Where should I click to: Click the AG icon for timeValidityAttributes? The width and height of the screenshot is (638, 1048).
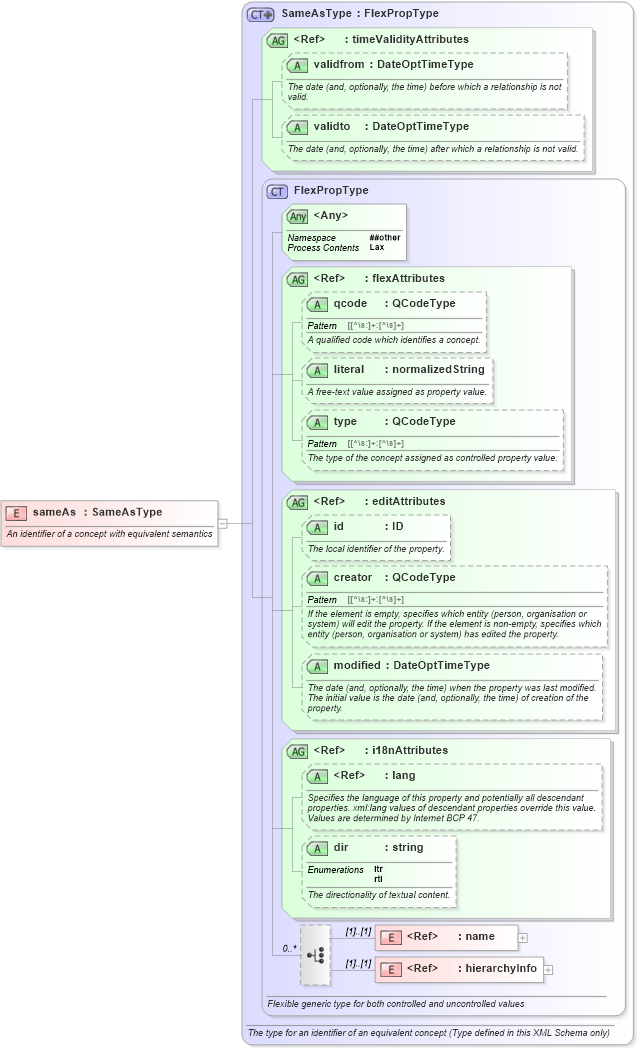click(277, 40)
